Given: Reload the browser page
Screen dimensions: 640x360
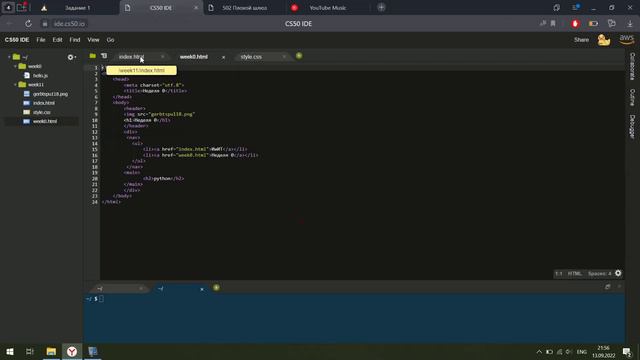Looking at the screenshot, I should click(28, 24).
